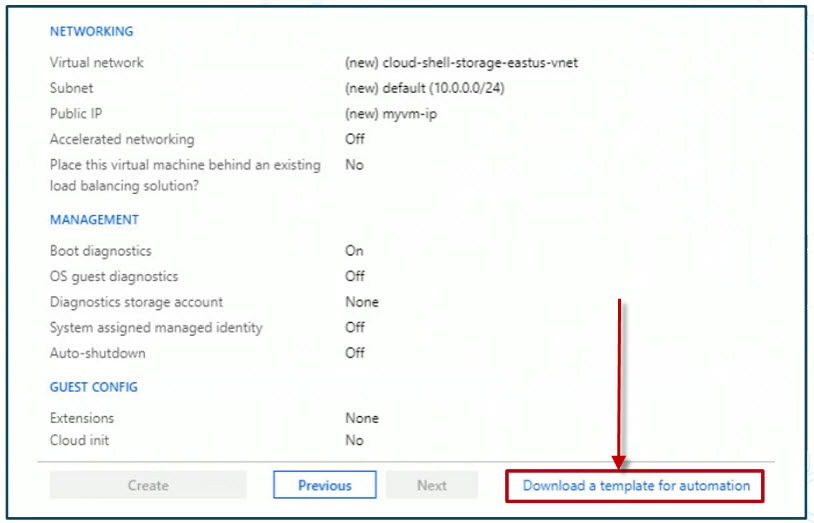Click the Accelerated networking Off value
This screenshot has width=814, height=523.
click(x=355, y=139)
